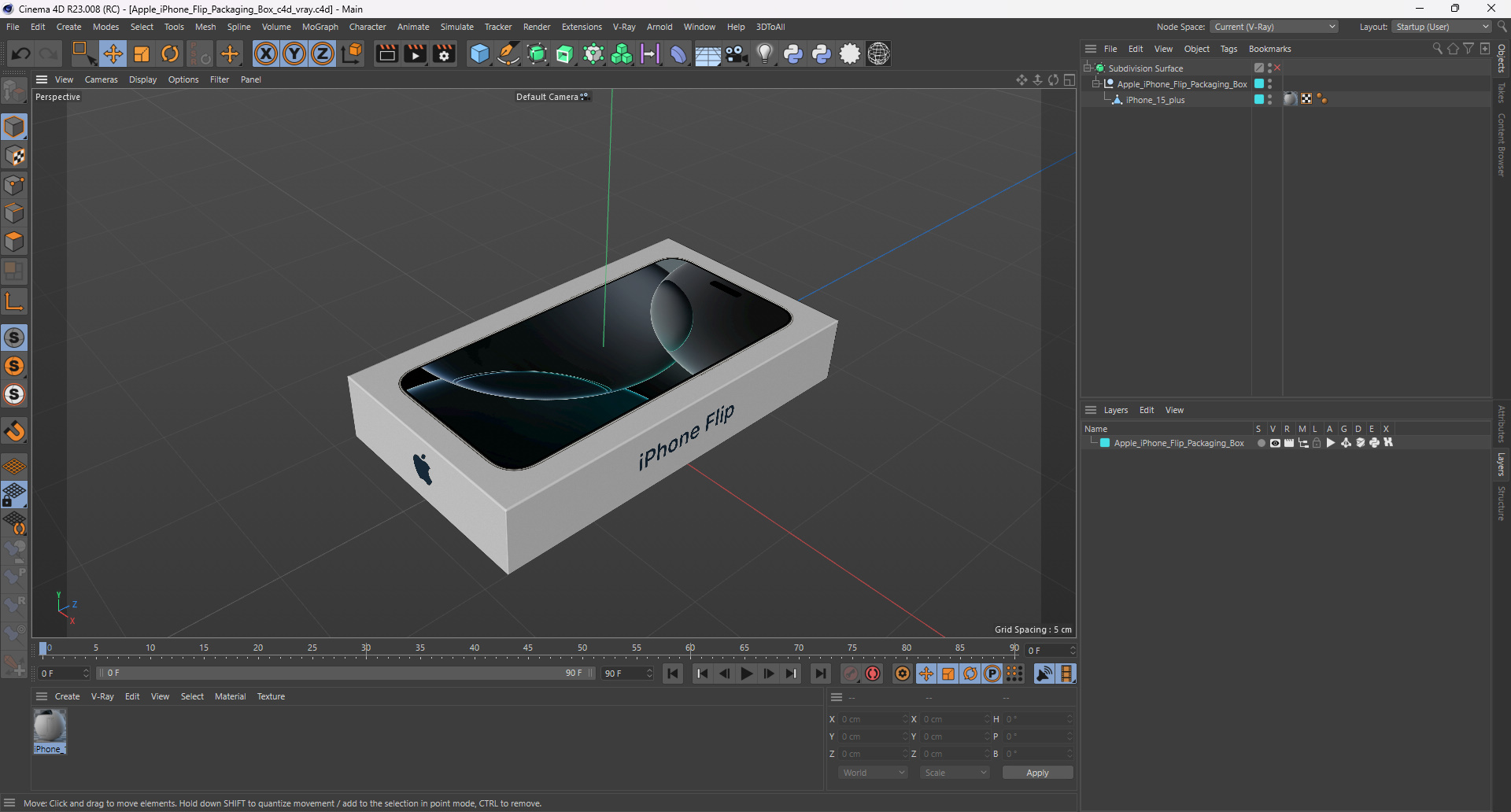This screenshot has height=812, width=1511.
Task: Click Apple_iPhone_Flip_Packaging_Box layer color swatch
Action: [1105, 443]
